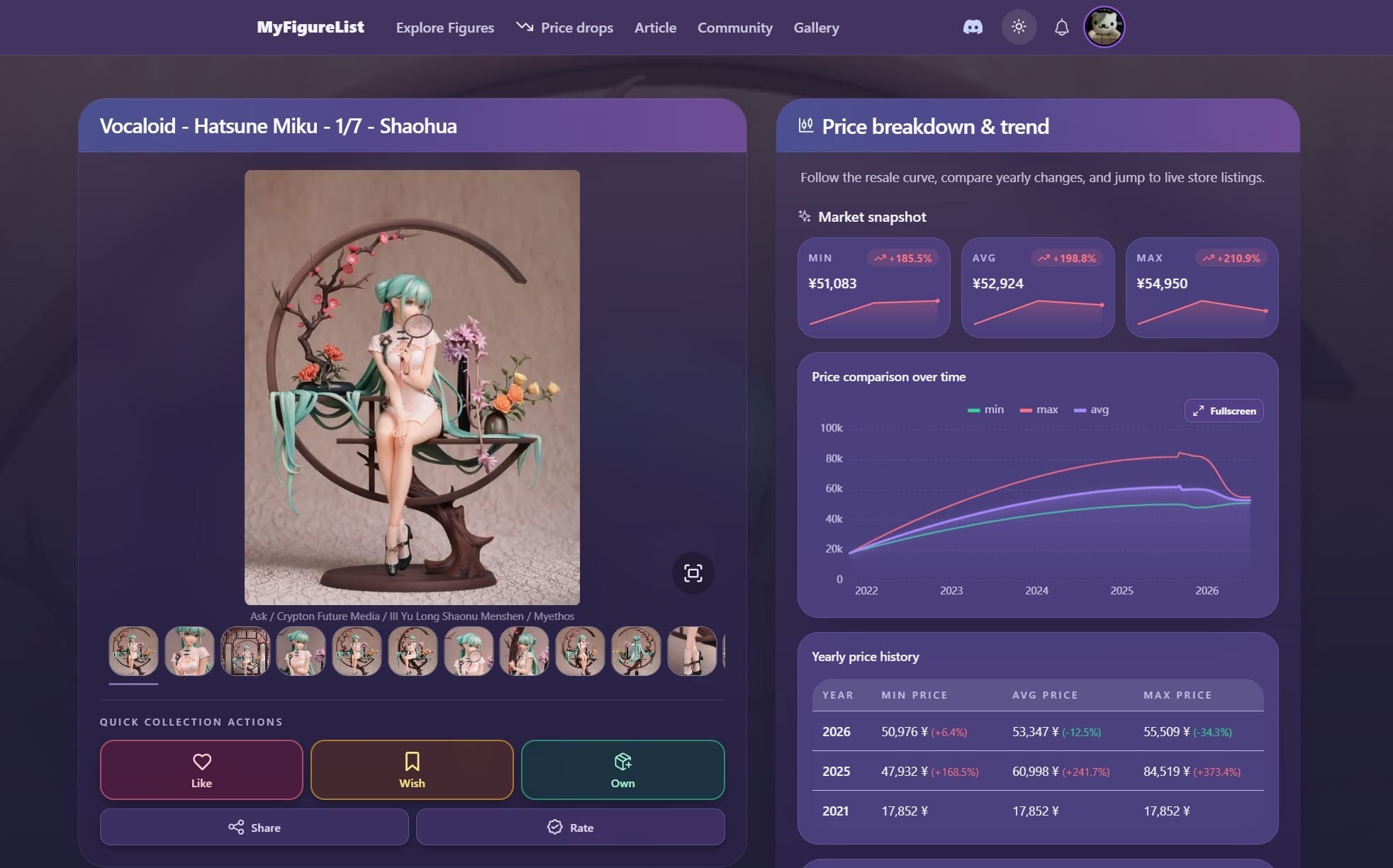Click the YEAR column header
Screen dimensions: 1393x868
(x=838, y=695)
